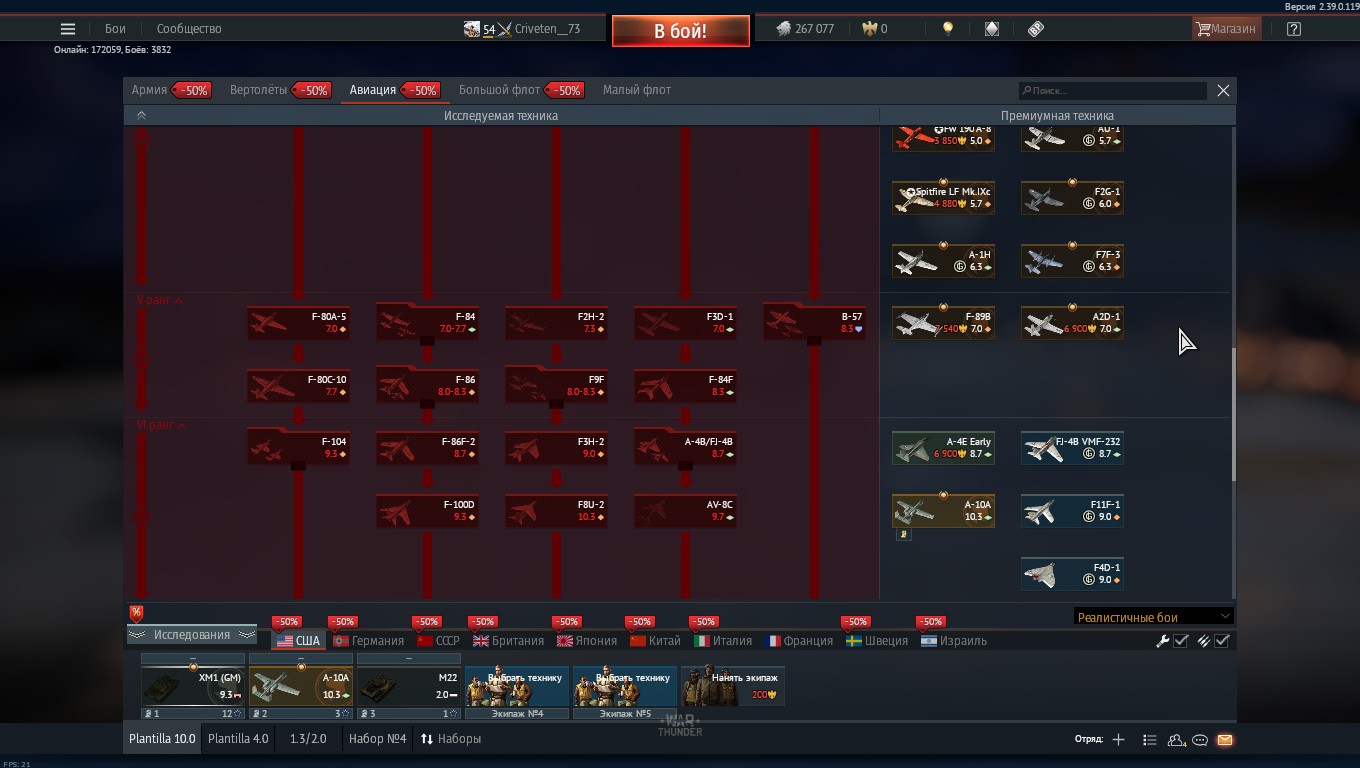Select preset Набор №4

(377, 739)
